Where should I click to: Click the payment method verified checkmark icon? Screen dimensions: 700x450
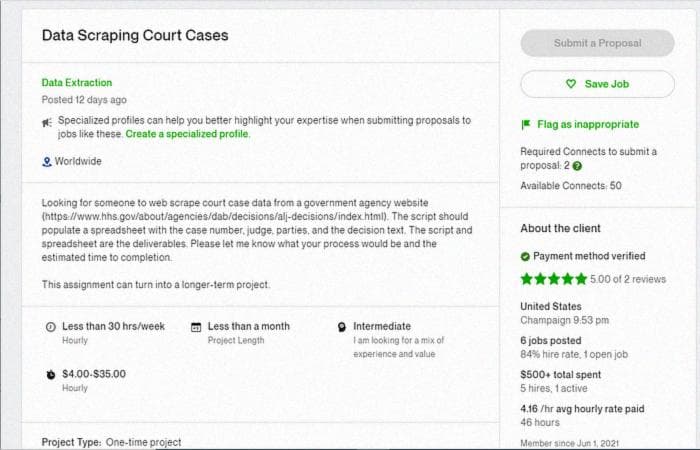click(525, 256)
